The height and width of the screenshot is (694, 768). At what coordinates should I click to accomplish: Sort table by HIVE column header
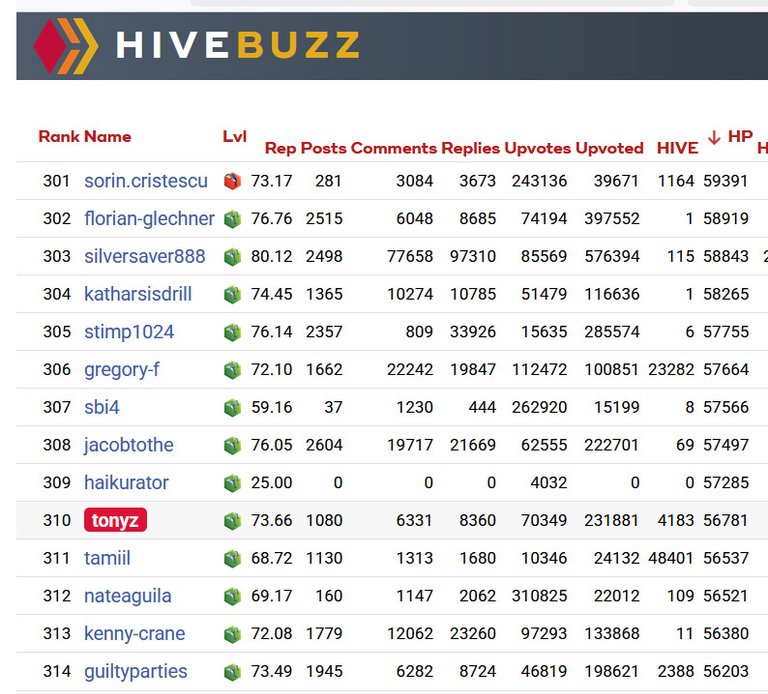[x=677, y=148]
